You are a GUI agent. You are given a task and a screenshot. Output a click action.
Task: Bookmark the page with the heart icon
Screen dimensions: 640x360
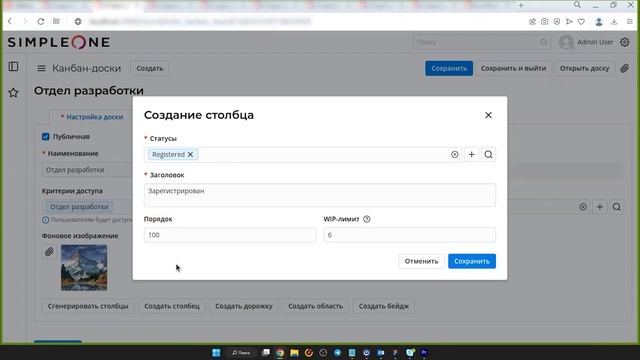(581, 22)
